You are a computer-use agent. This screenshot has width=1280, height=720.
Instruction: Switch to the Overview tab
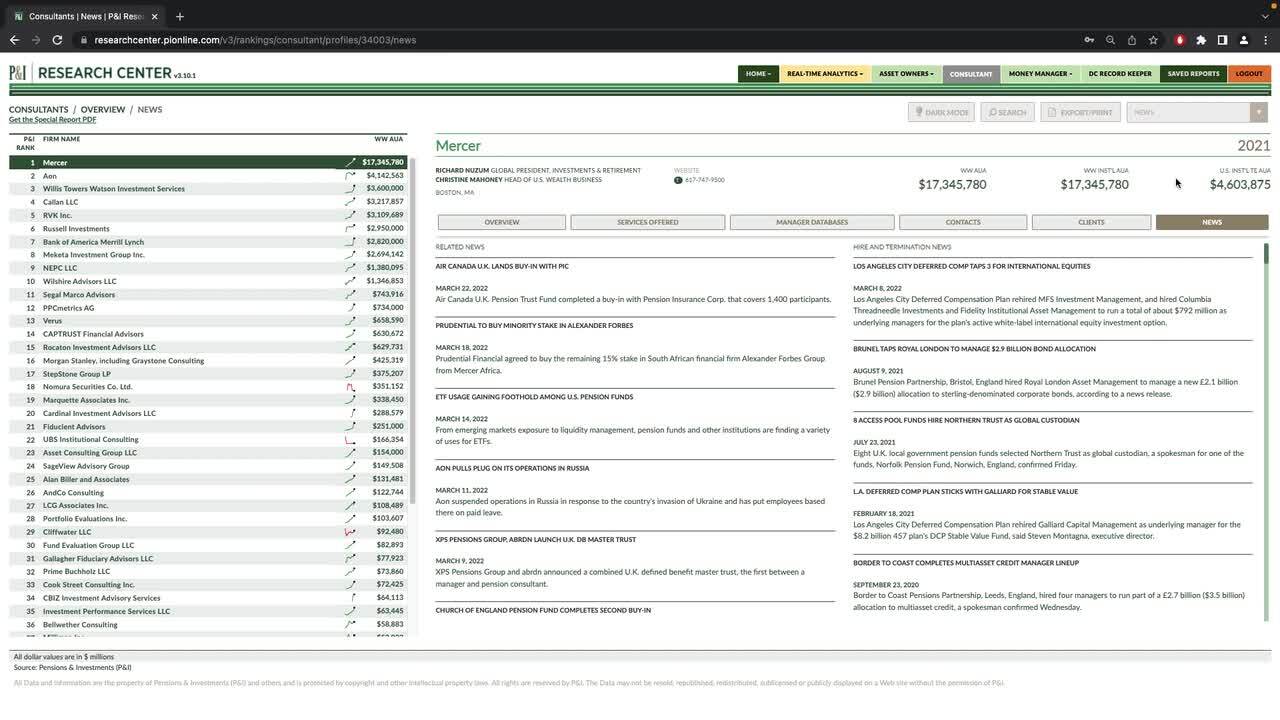tap(502, 222)
